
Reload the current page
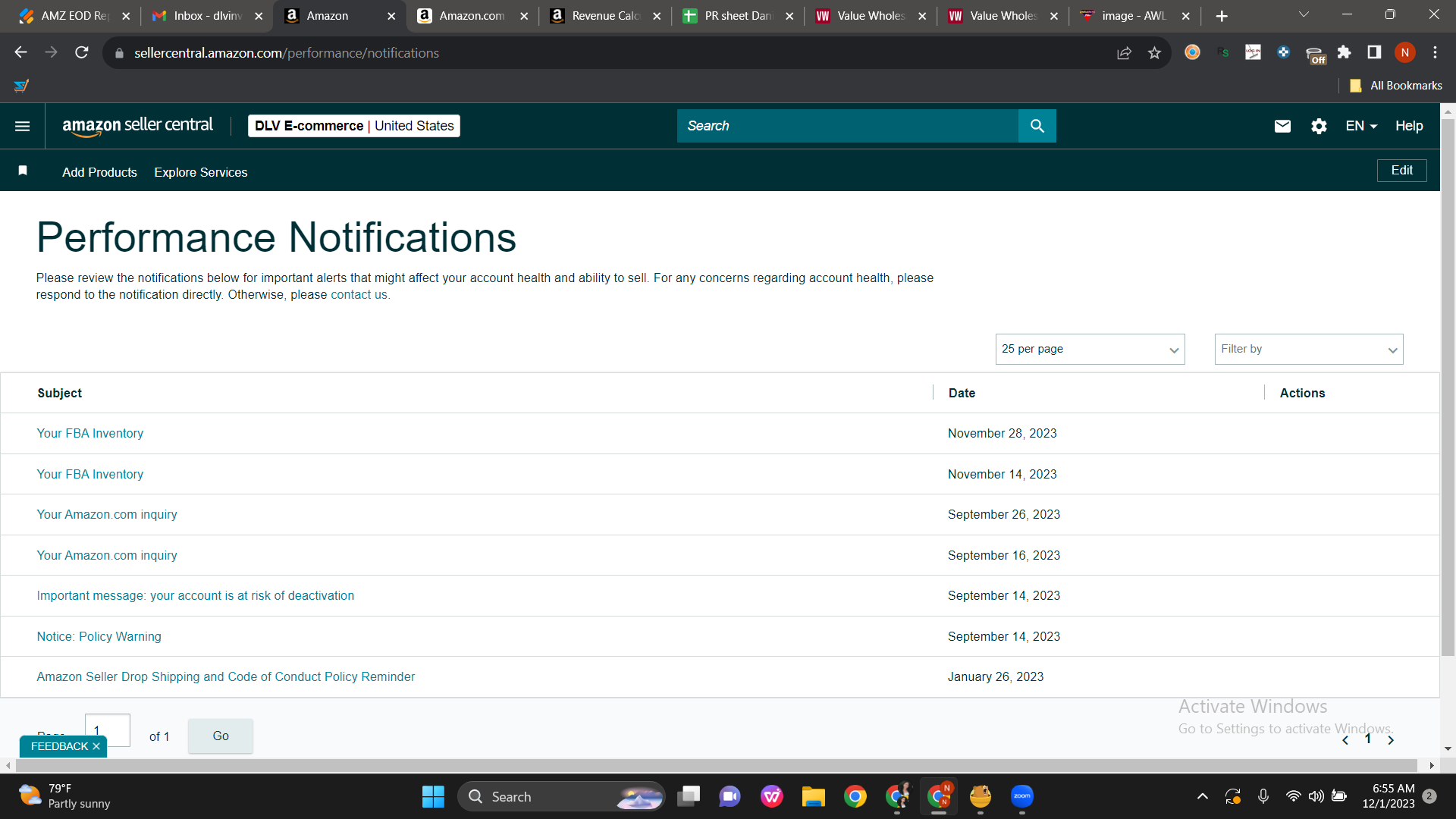pyautogui.click(x=82, y=52)
